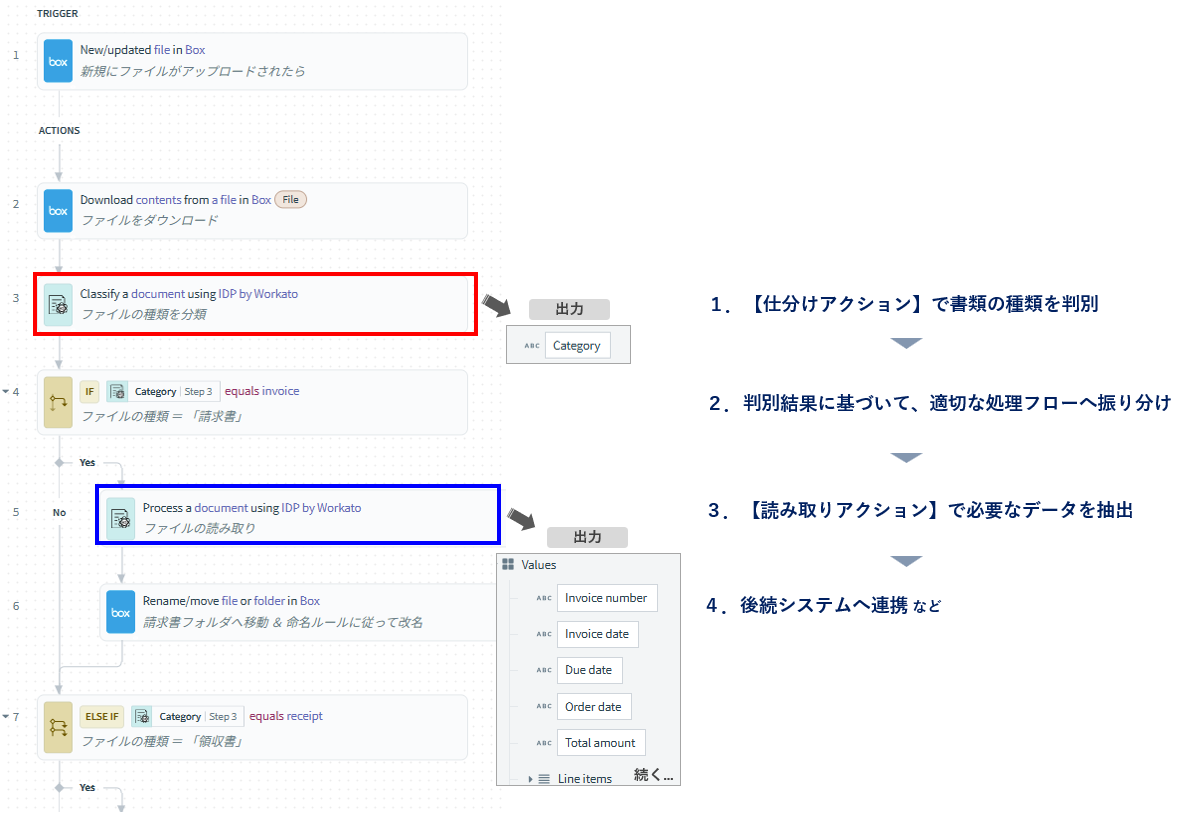Open the ELSE IF Category equals receipt step
The width and height of the screenshot is (1185, 817).
coord(252,728)
